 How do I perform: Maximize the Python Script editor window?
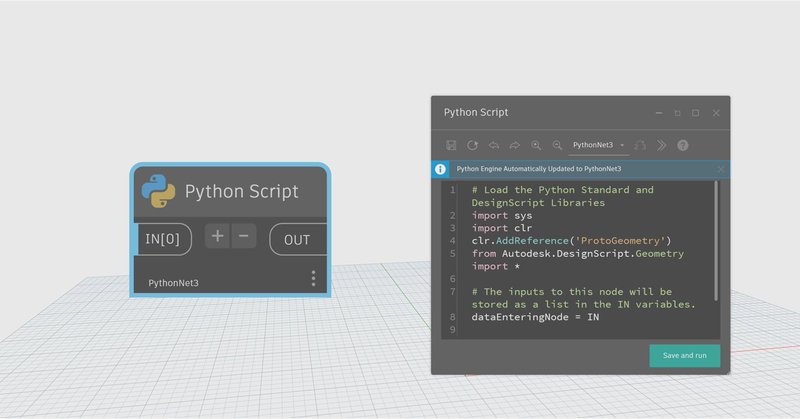coord(695,113)
